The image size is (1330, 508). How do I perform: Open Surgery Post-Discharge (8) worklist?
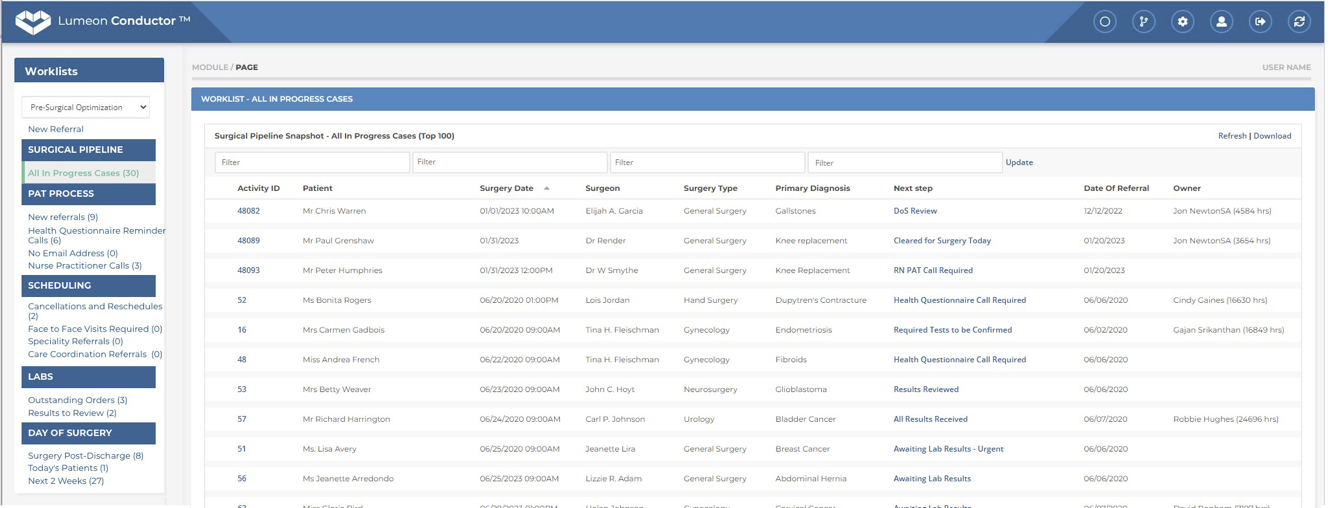[86, 457]
